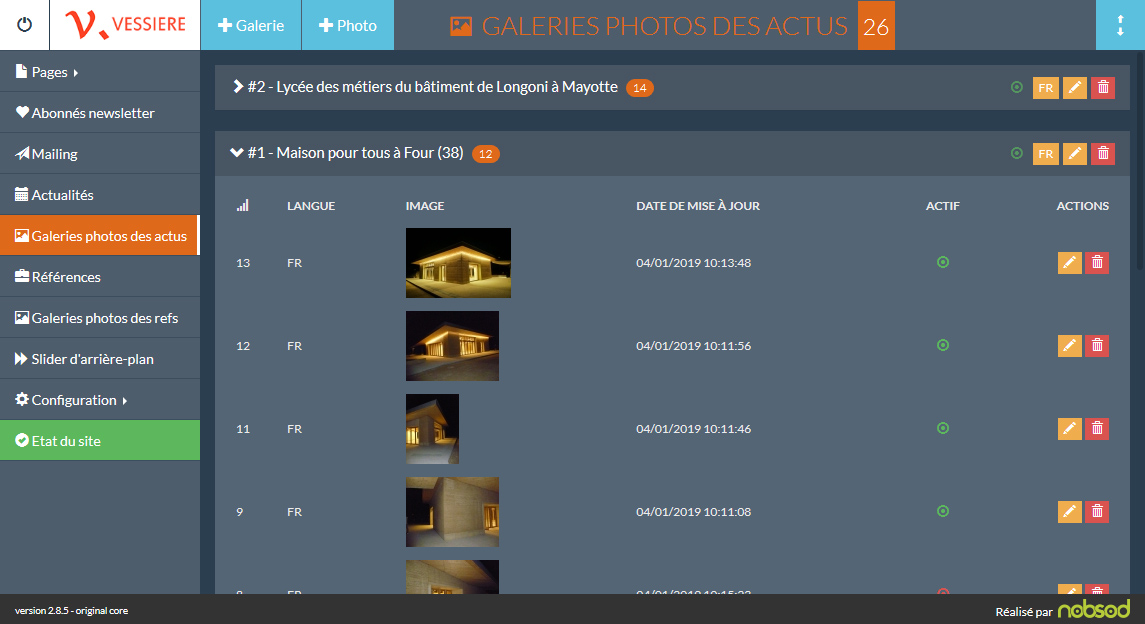Select Galeries photos des actus
The width and height of the screenshot is (1145, 624).
[99, 235]
